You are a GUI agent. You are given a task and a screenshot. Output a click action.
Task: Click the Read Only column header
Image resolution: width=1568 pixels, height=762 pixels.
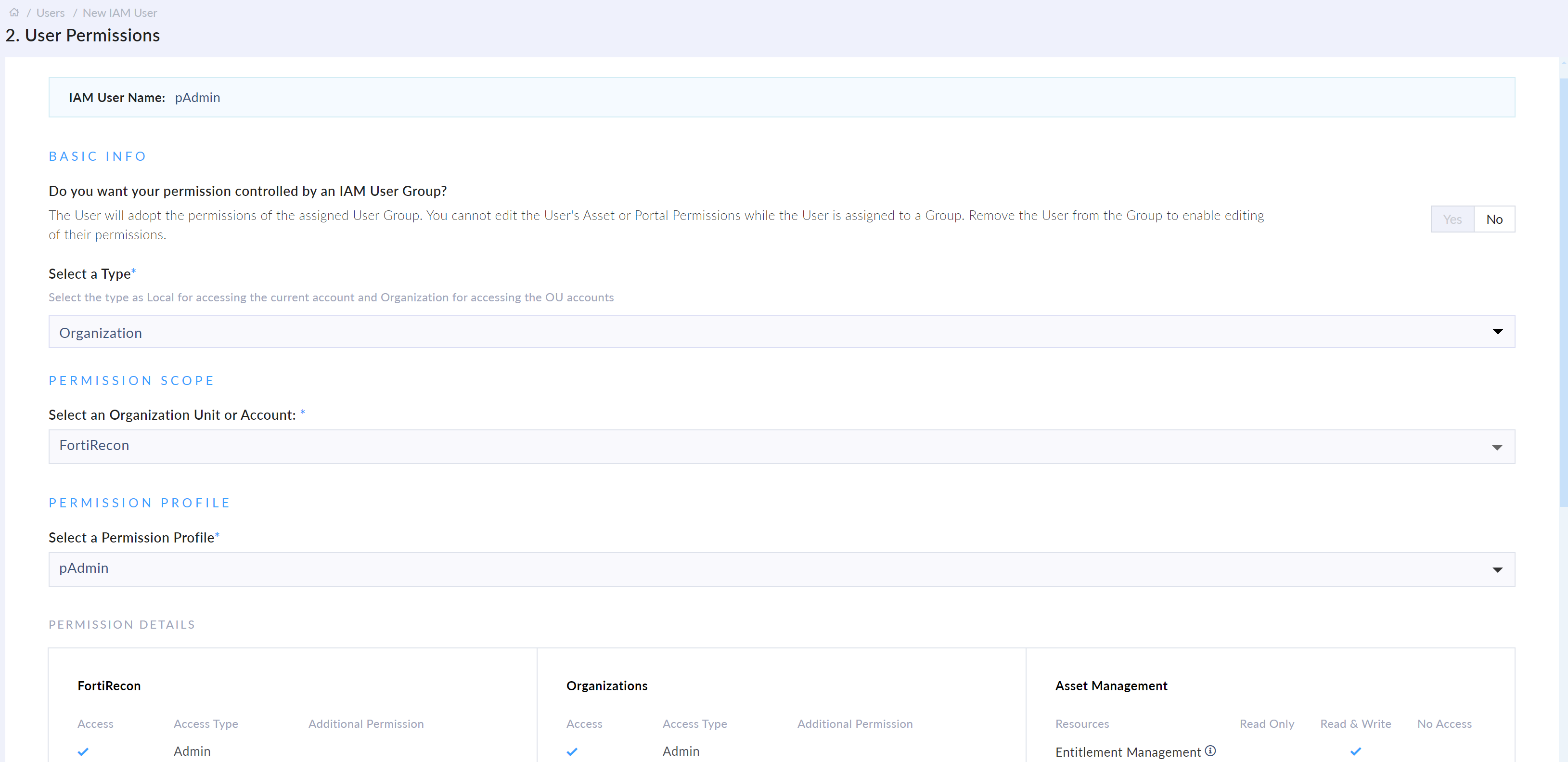(1266, 723)
